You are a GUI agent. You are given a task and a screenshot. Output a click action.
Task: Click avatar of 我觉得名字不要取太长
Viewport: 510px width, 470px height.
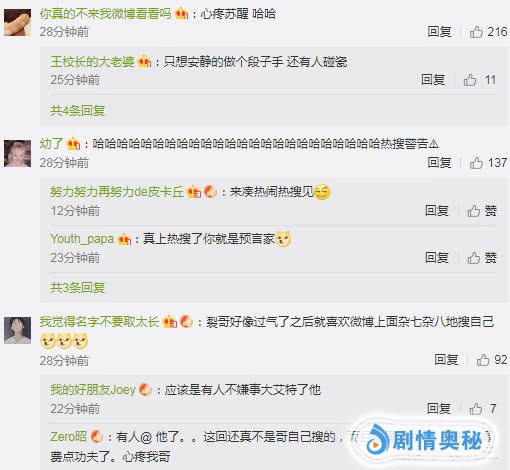[x=17, y=330]
